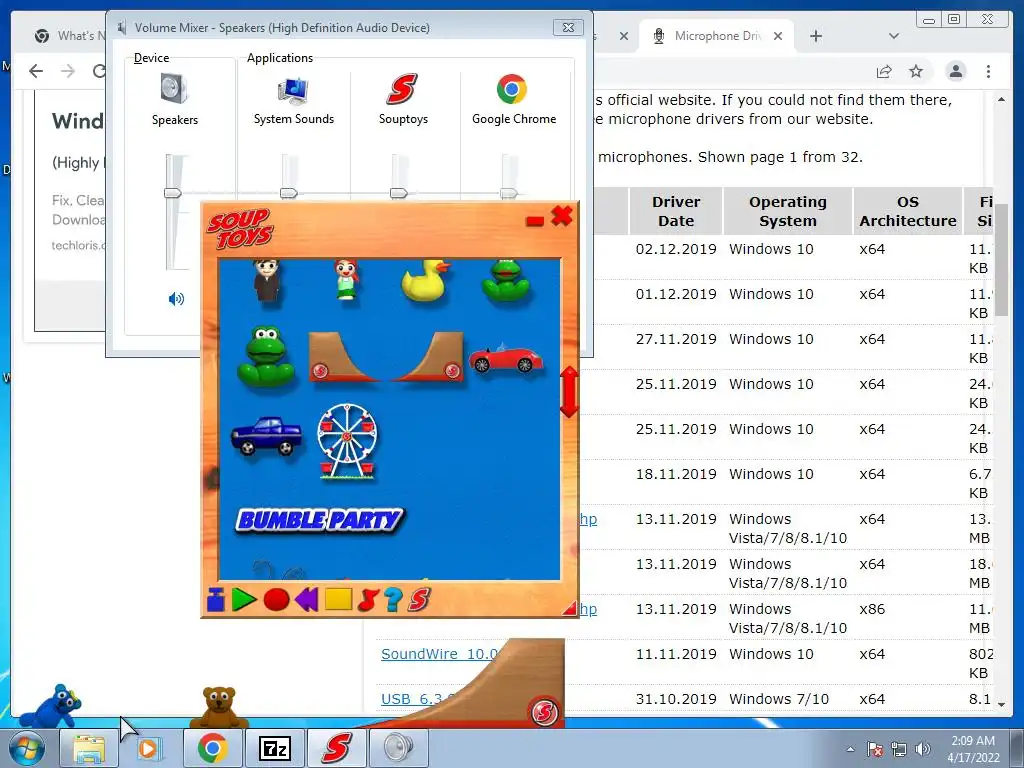Open Souptoys help via blue question mark

[x=392, y=600]
